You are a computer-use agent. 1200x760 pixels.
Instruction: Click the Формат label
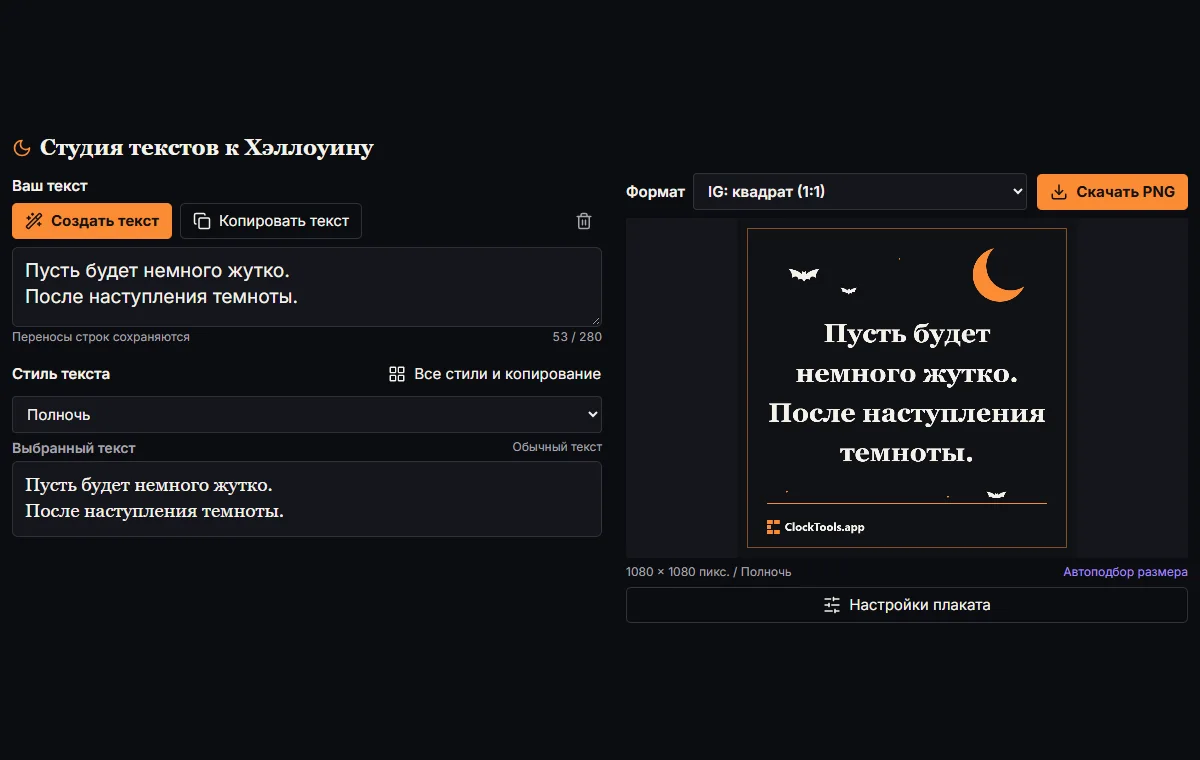tap(656, 192)
